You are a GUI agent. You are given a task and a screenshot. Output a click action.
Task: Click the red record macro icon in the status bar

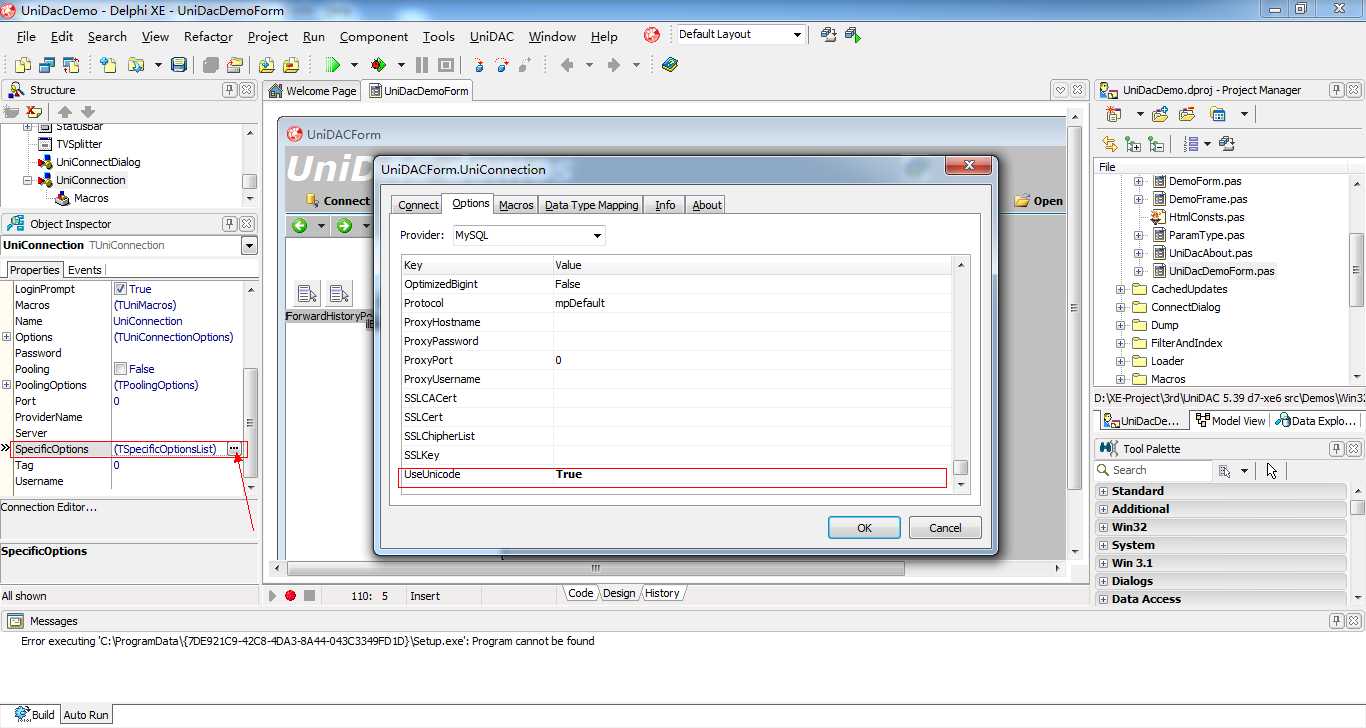[290, 595]
